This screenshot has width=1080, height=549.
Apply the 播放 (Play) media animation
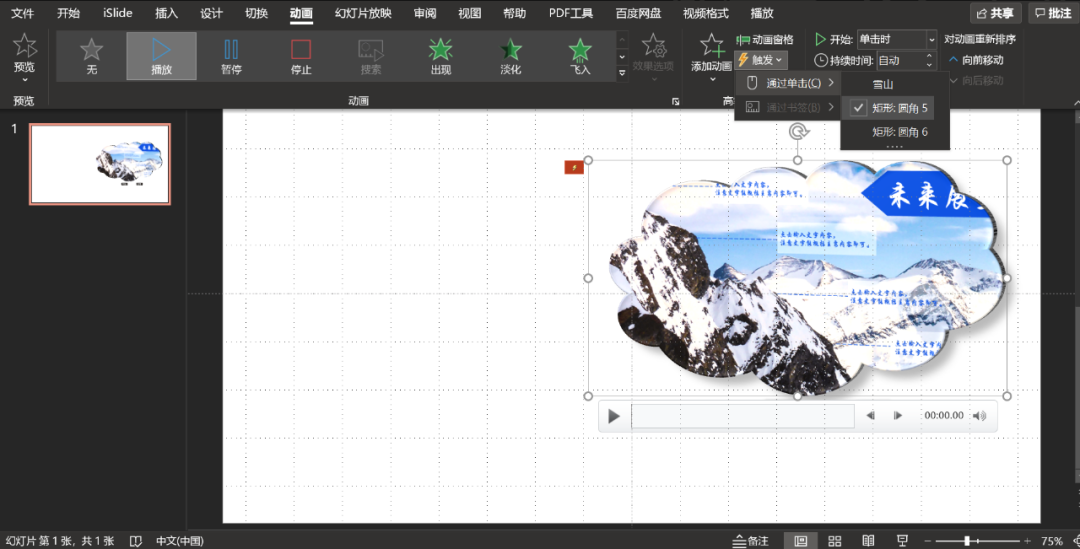tap(161, 56)
